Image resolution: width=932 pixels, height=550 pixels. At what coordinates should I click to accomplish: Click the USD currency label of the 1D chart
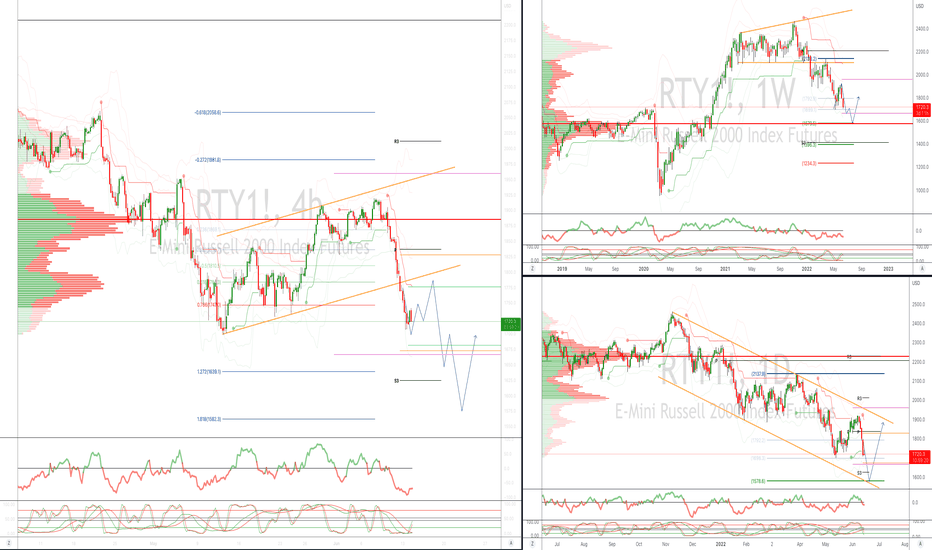916,283
